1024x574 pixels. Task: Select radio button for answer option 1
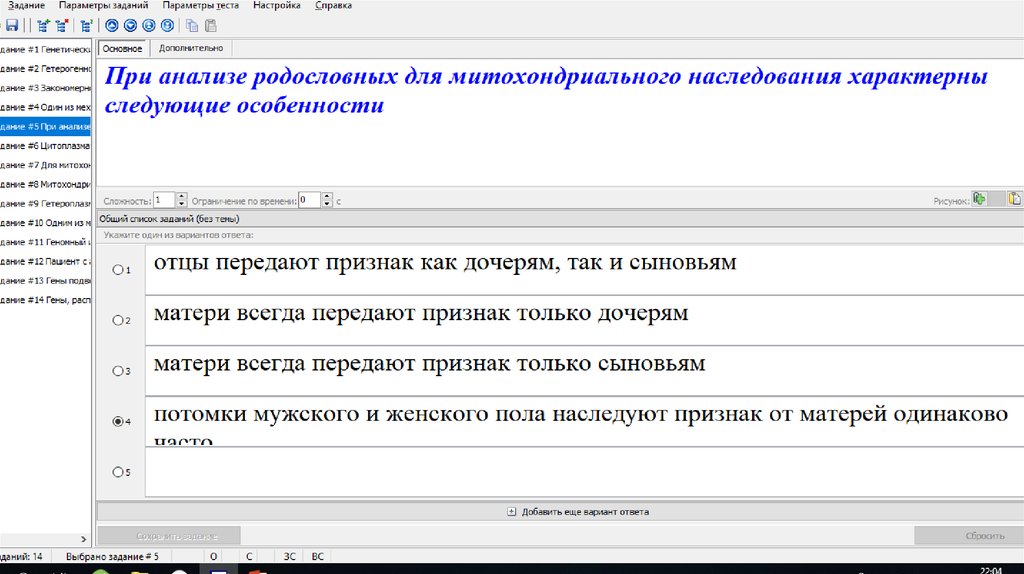pos(119,270)
